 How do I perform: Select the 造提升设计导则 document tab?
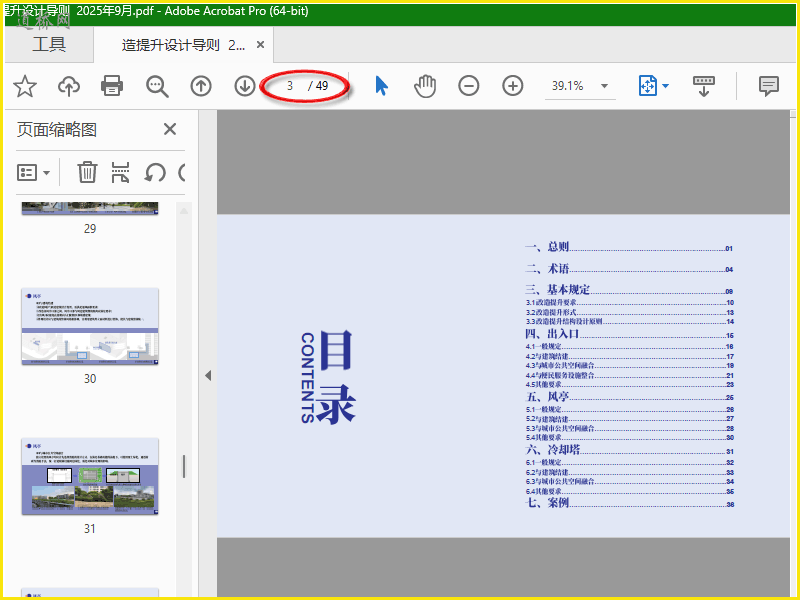tap(183, 45)
